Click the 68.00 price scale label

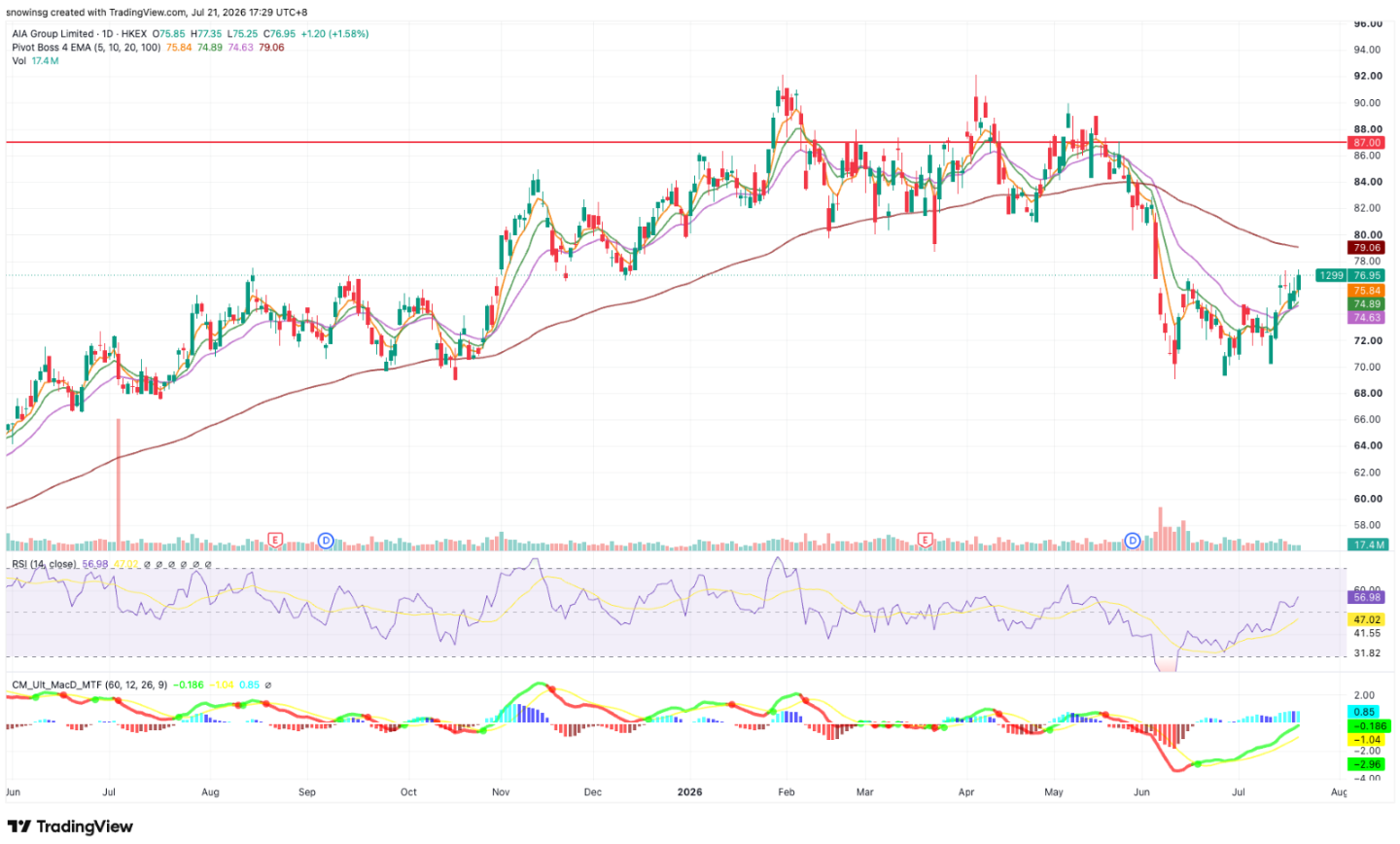click(1368, 393)
